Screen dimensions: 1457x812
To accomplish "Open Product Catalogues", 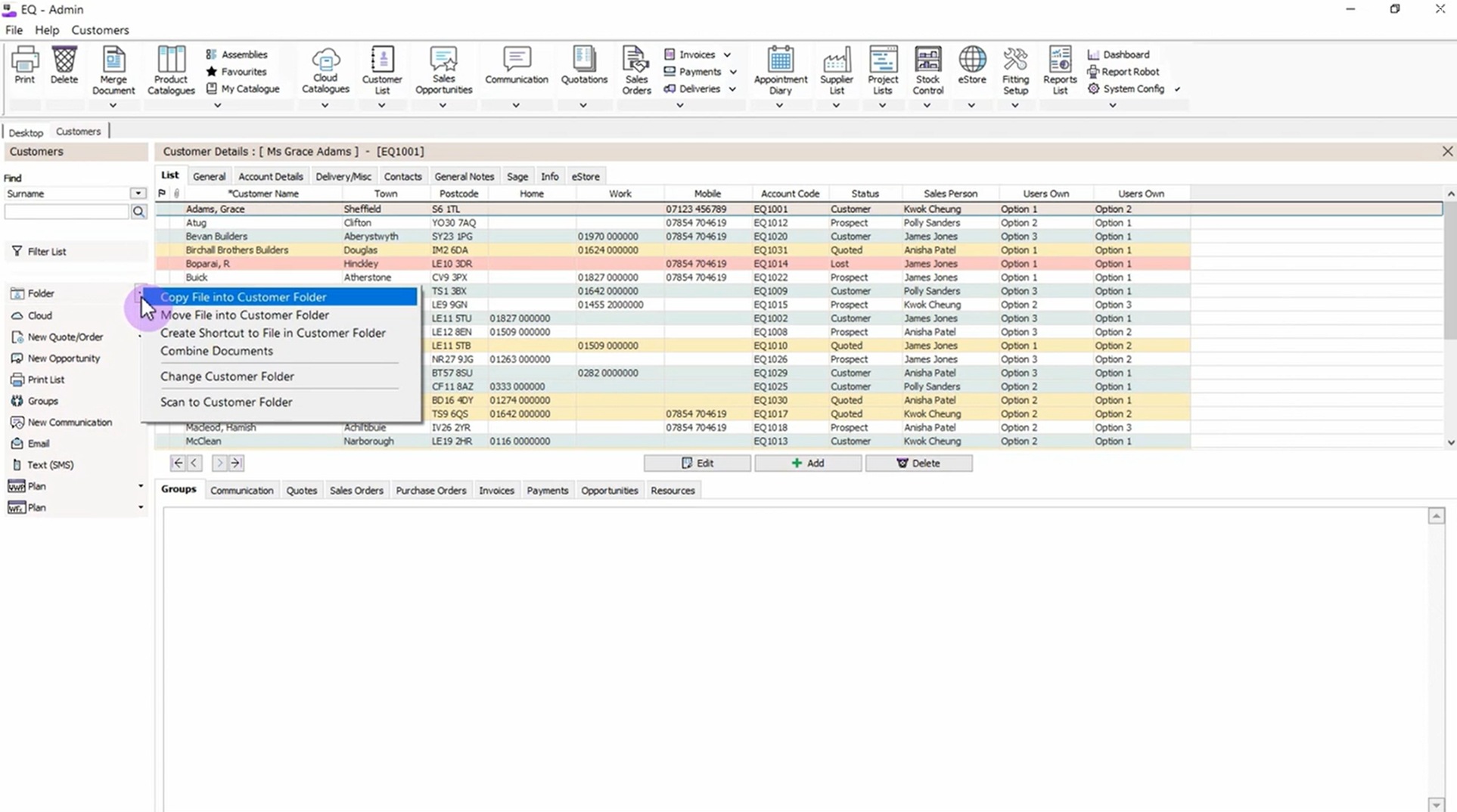I will coord(171,70).
